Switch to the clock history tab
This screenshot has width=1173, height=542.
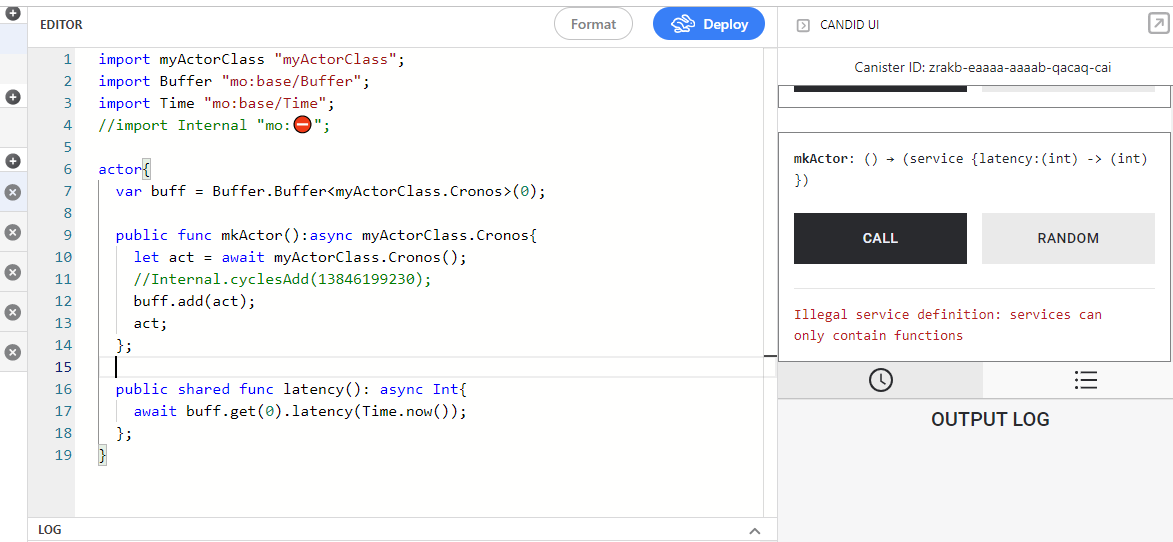click(x=880, y=380)
